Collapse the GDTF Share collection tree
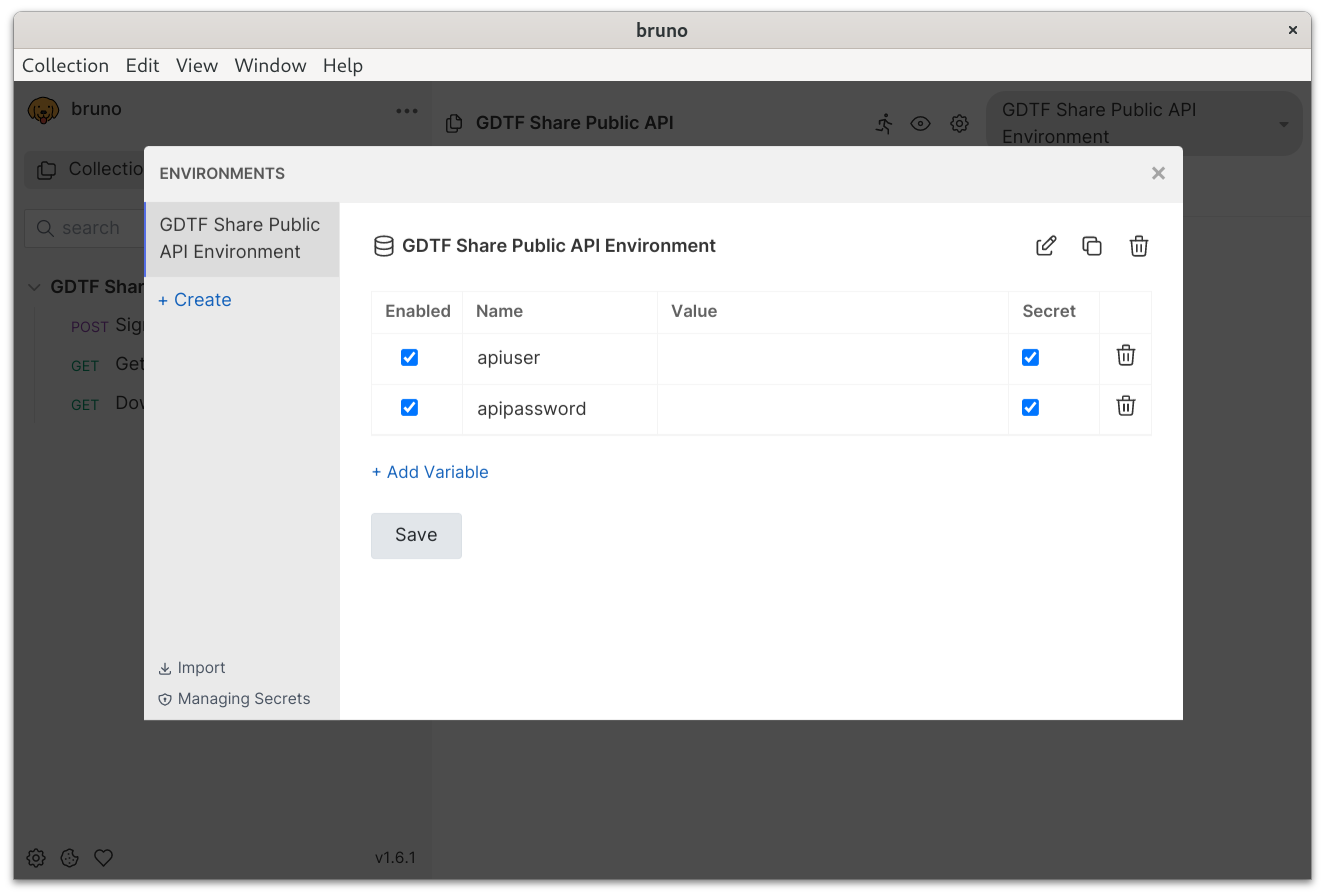Viewport: 1325px width, 896px height. coord(34,287)
